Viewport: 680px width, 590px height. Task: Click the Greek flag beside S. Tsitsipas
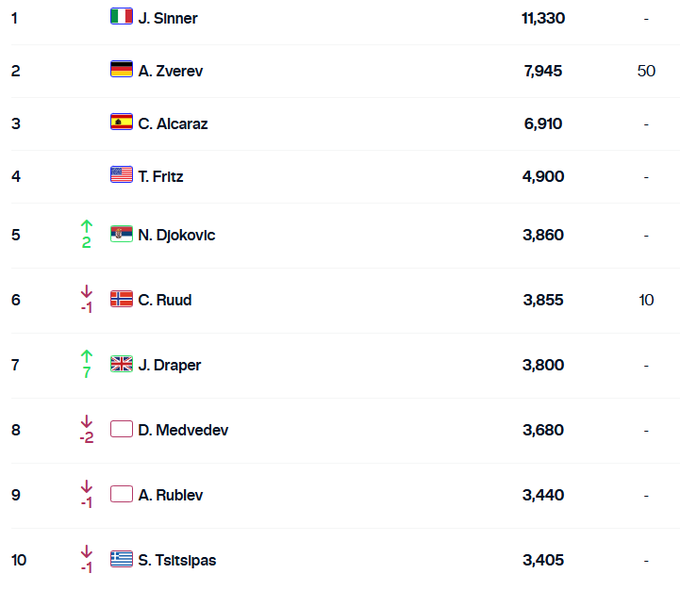pyautogui.click(x=121, y=559)
